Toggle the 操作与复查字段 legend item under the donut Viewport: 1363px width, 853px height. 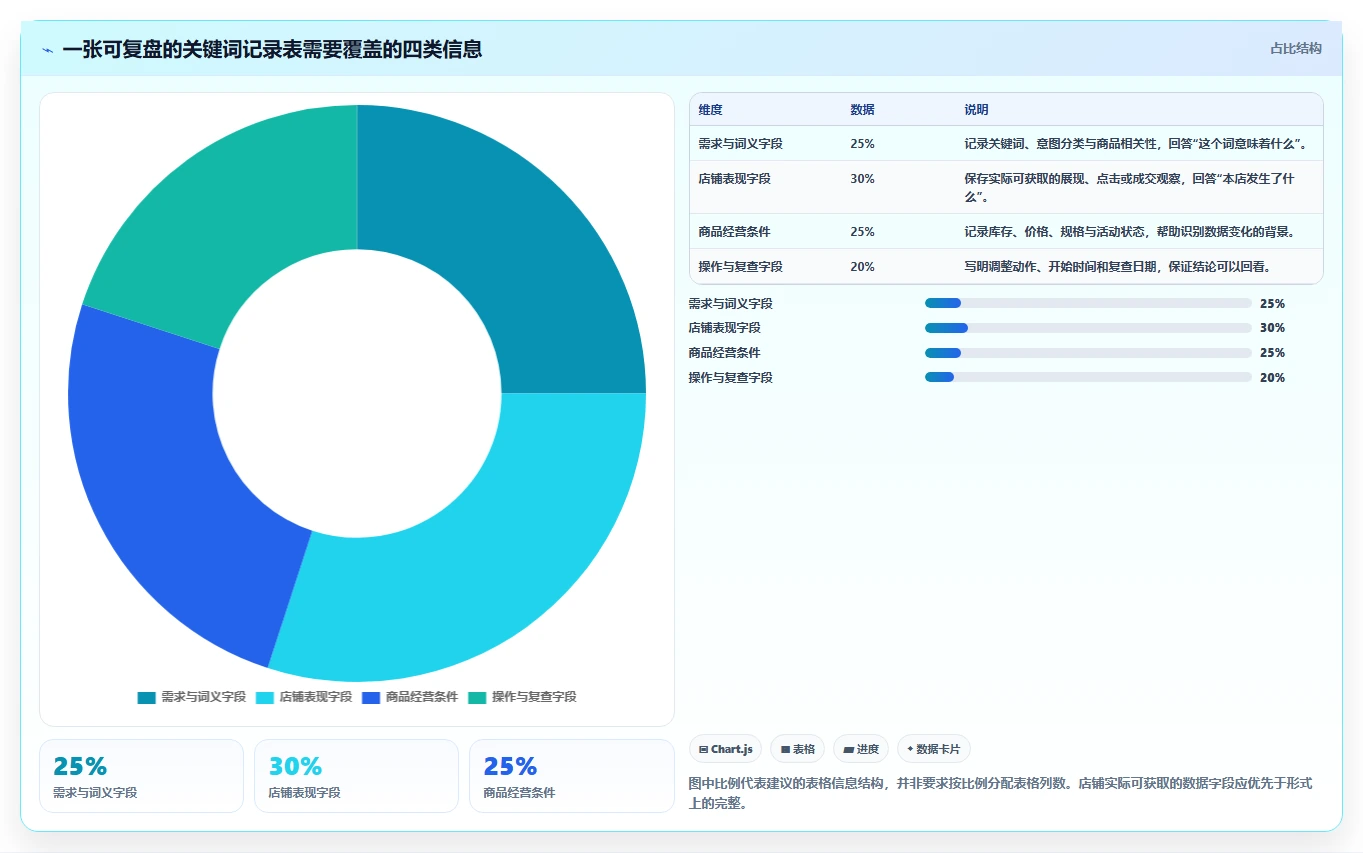522,697
